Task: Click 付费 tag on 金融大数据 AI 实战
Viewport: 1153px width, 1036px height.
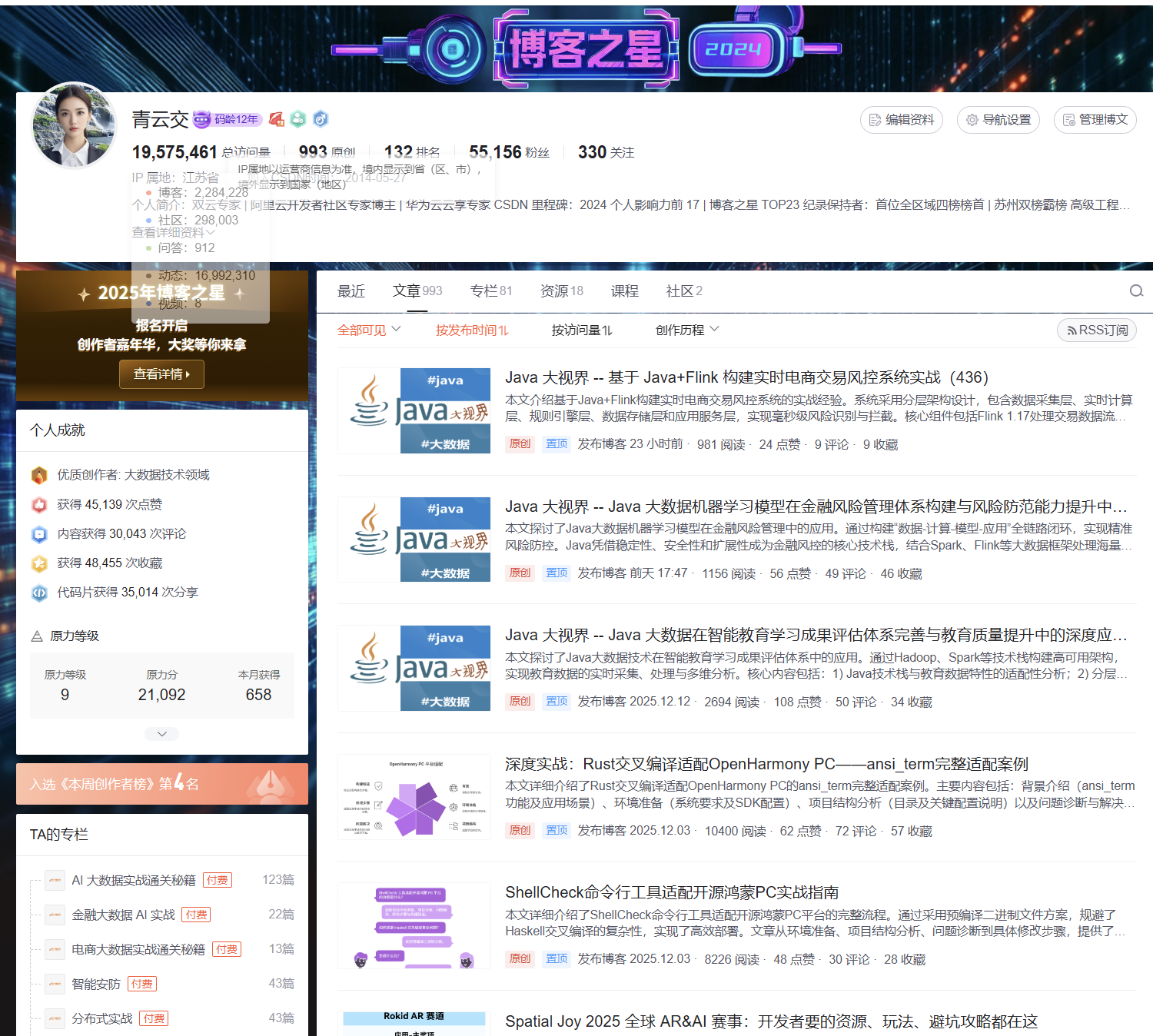Action: coord(196,915)
